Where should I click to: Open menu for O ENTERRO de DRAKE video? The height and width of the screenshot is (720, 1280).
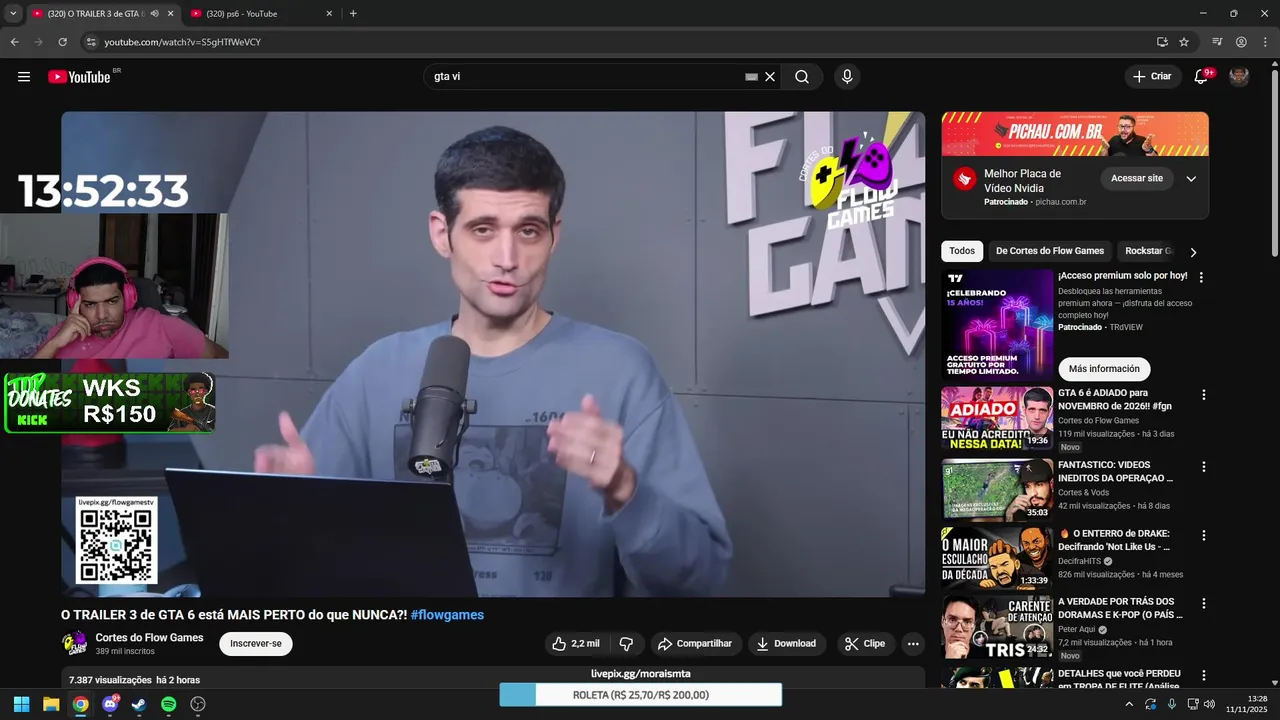coord(1204,536)
